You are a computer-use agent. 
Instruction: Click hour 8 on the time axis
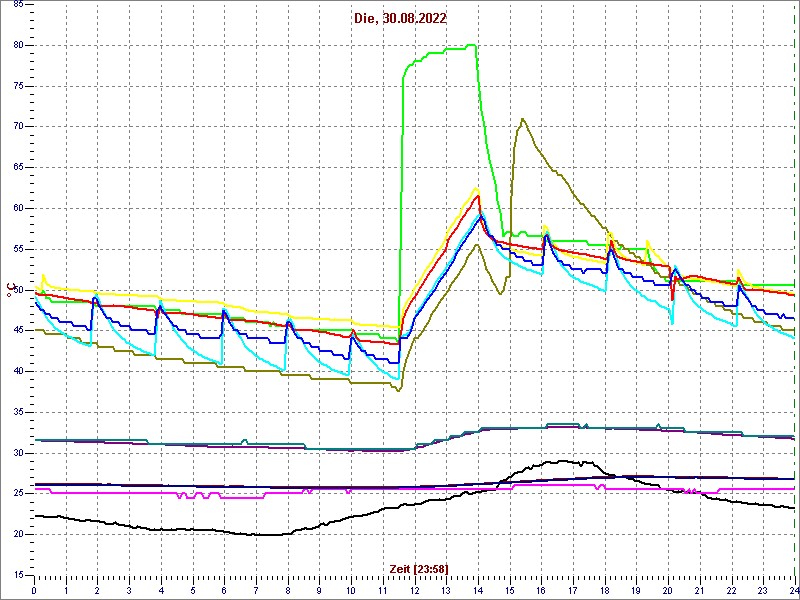pyautogui.click(x=288, y=591)
